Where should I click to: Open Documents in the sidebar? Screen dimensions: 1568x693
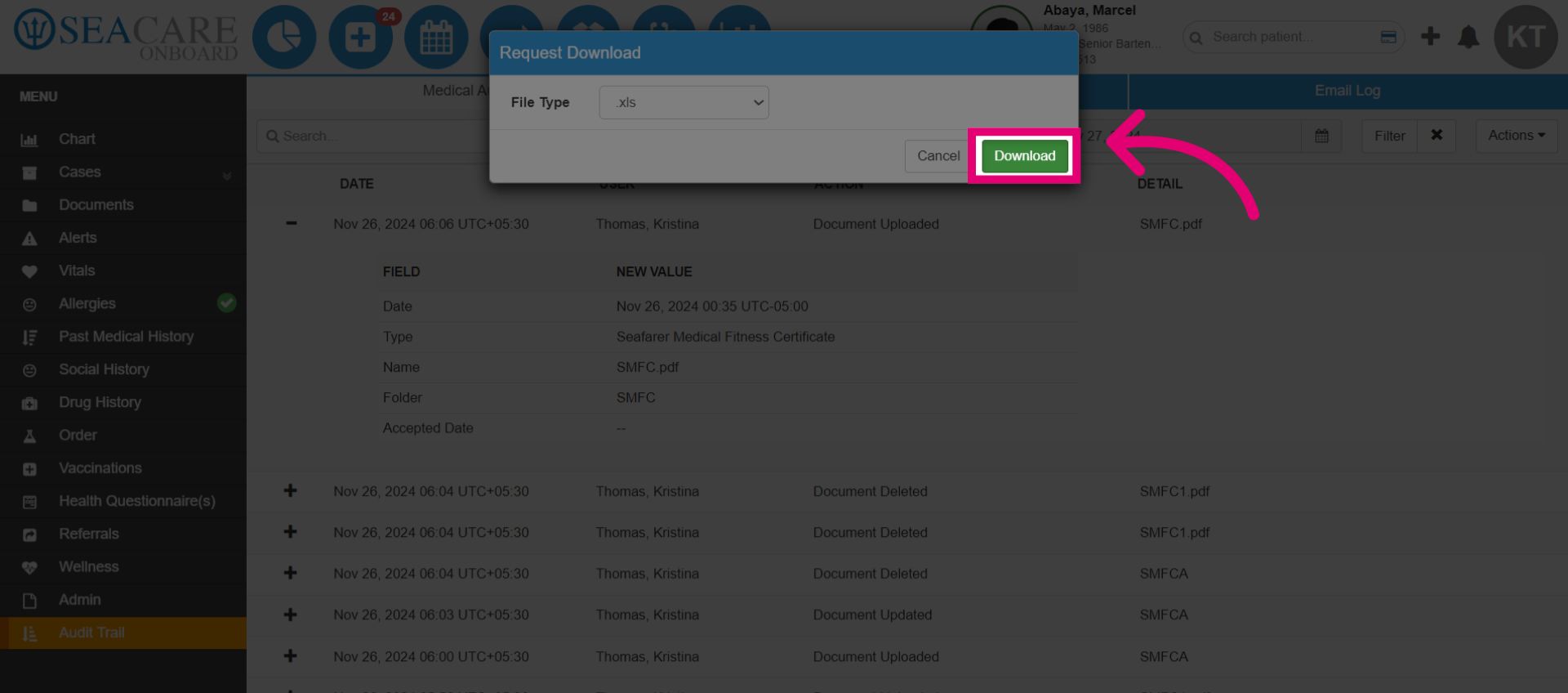pos(96,205)
